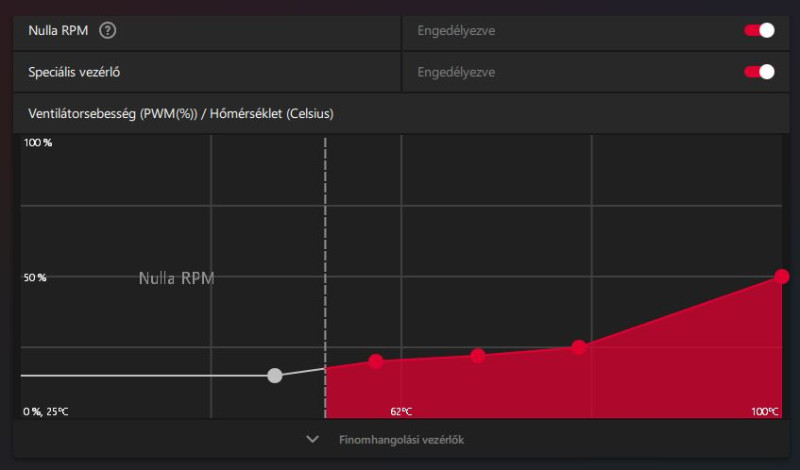Image resolution: width=800 pixels, height=470 pixels.
Task: Toggle the Nulla RPM switch off
Action: pyautogui.click(x=759, y=31)
